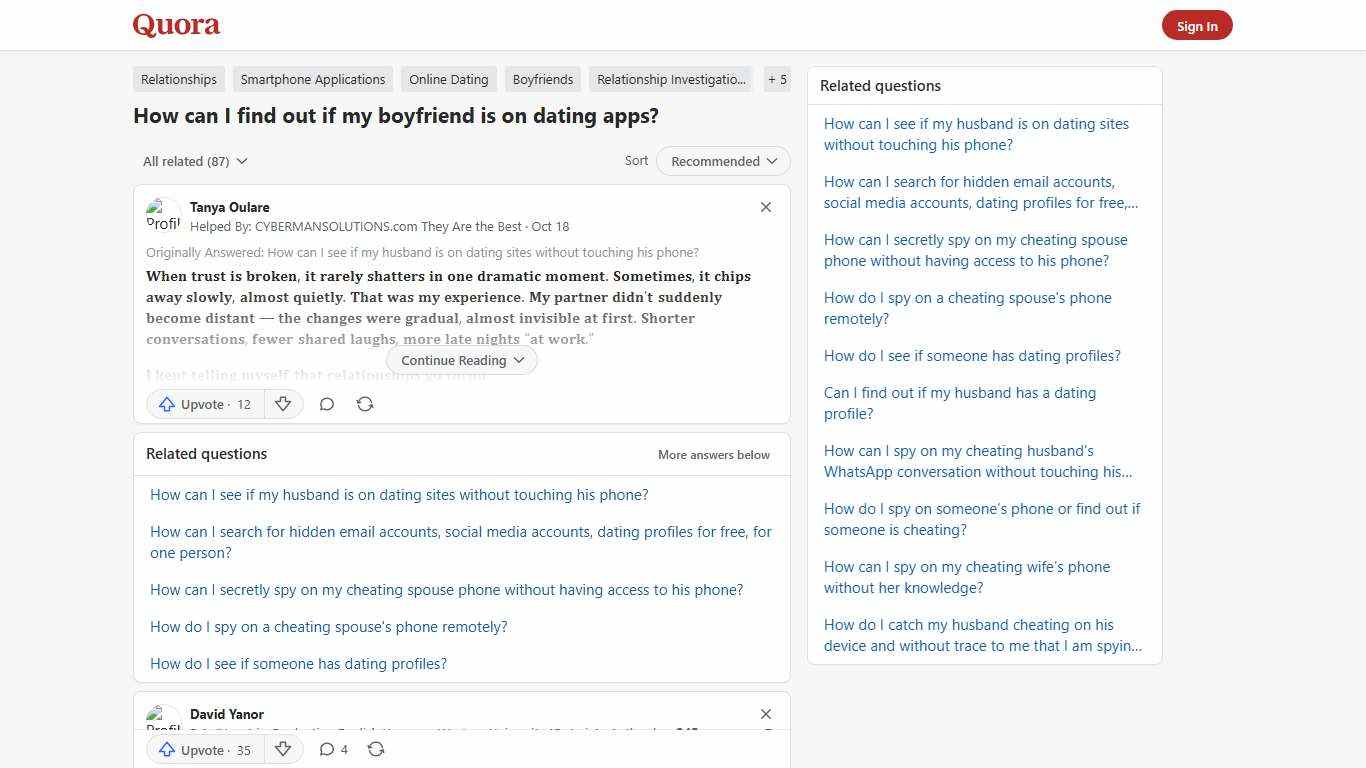Open comments on Tanya Oulare's answer
This screenshot has height=768, width=1366.
[x=327, y=404]
